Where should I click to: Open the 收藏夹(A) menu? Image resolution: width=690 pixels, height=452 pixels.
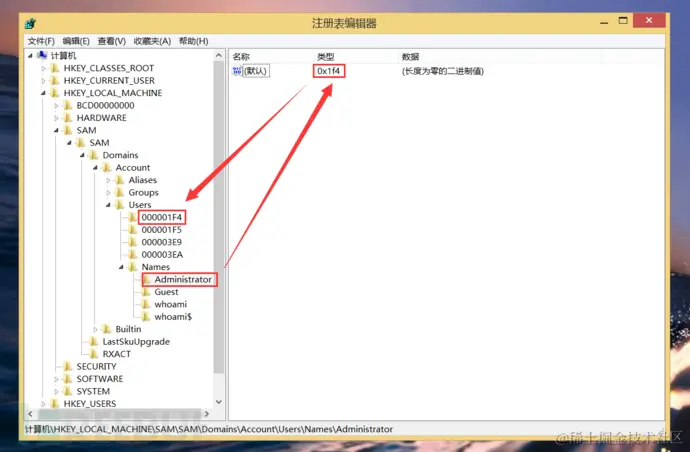152,41
